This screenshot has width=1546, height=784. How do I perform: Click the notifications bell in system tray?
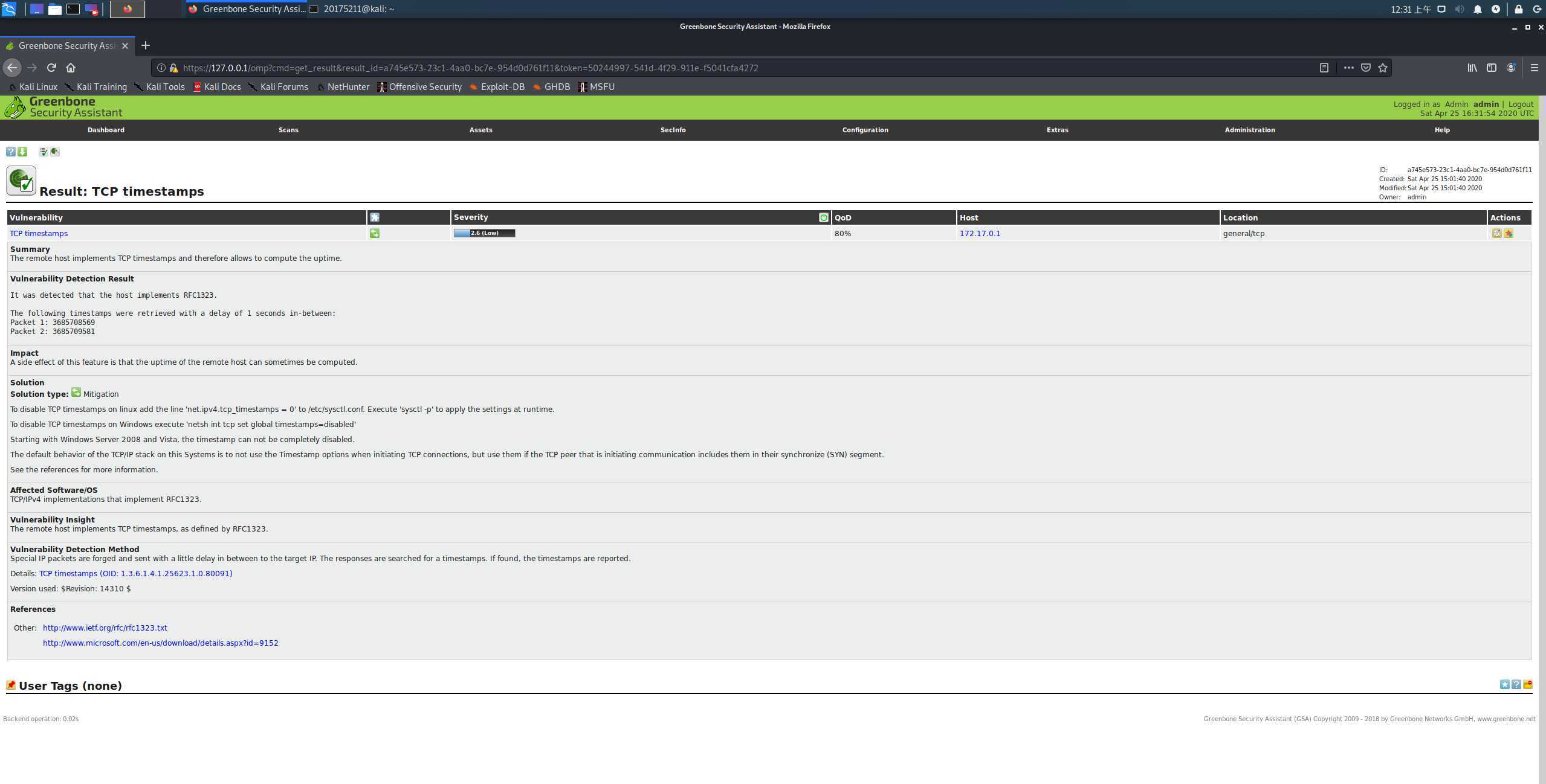tap(1477, 9)
